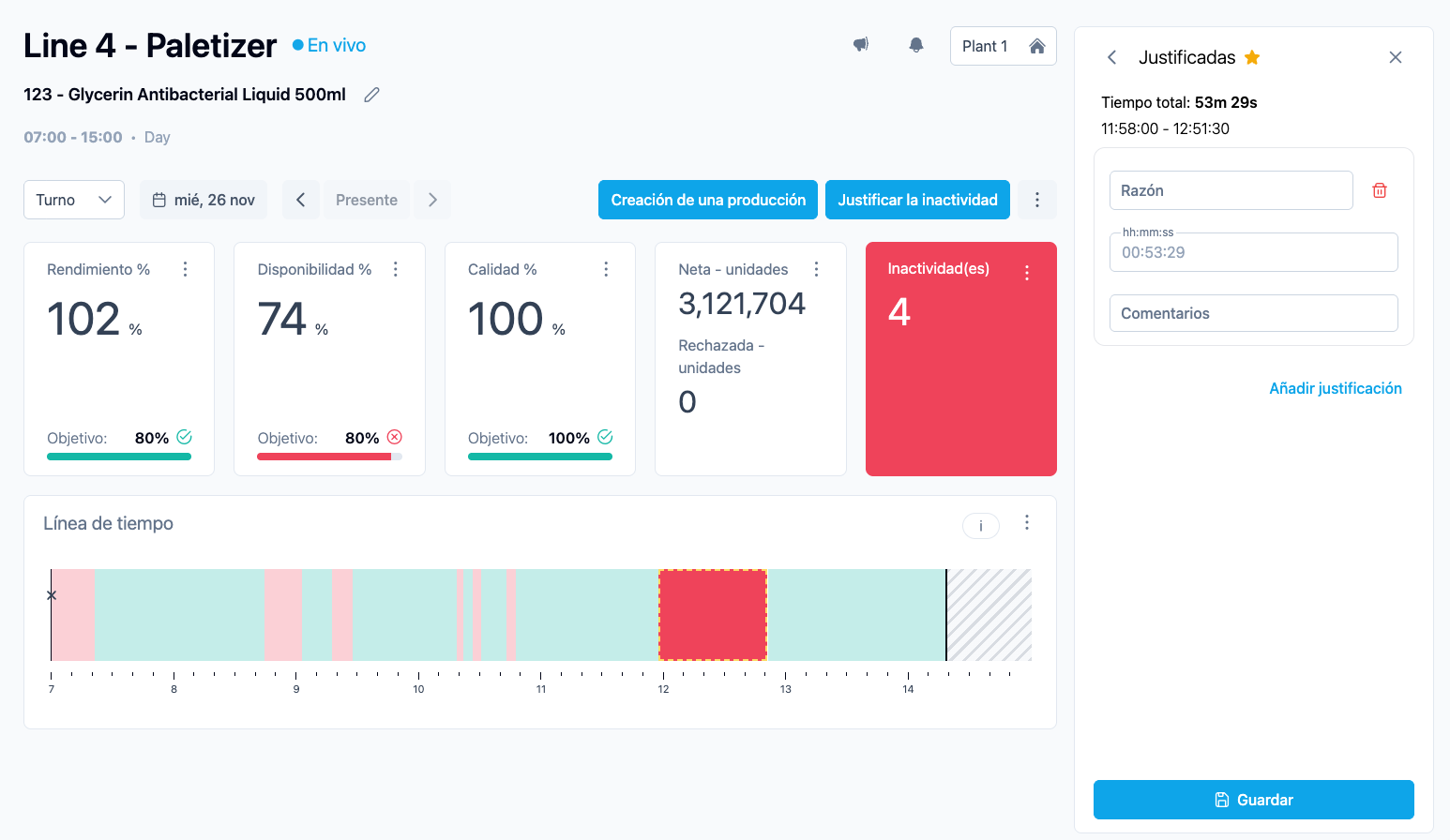This screenshot has width=1450, height=840.
Task: Click the Rendimiento value 102
Action: click(x=83, y=319)
